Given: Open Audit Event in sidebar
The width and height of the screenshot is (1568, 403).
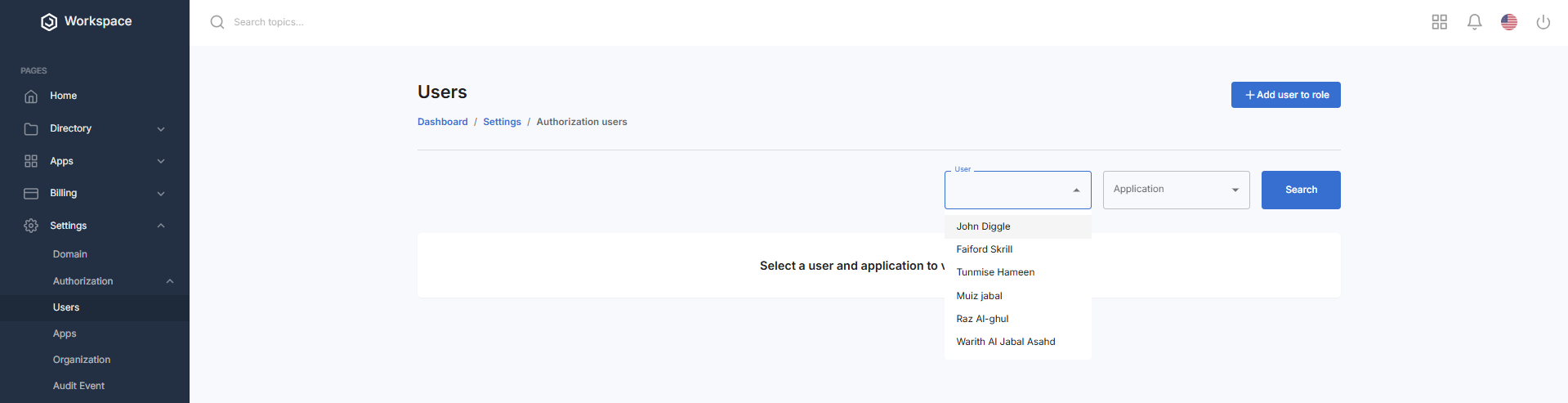Looking at the screenshot, I should pyautogui.click(x=78, y=386).
